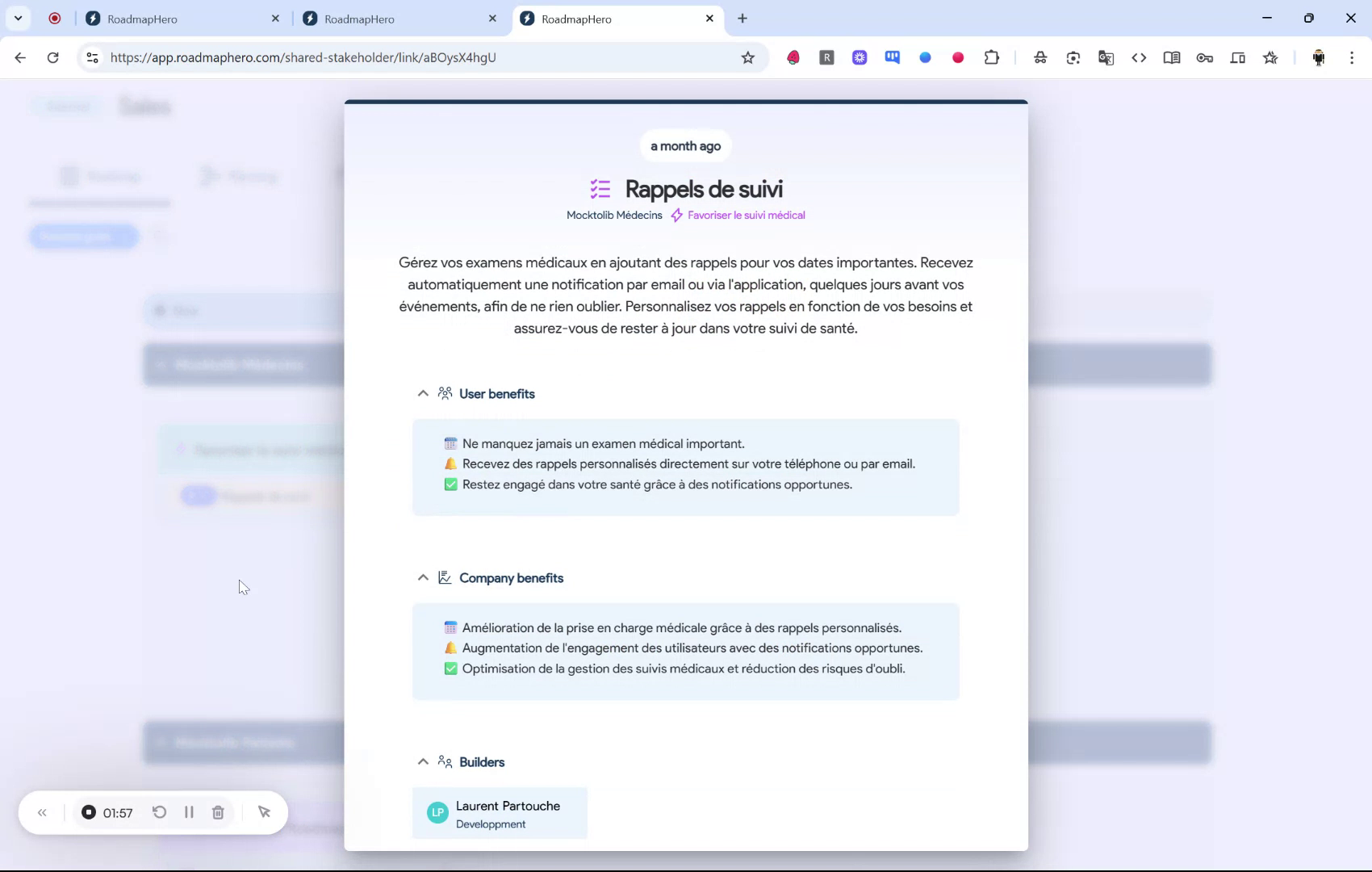Collapse the Company benefits section
This screenshot has width=1372, height=872.
click(422, 577)
